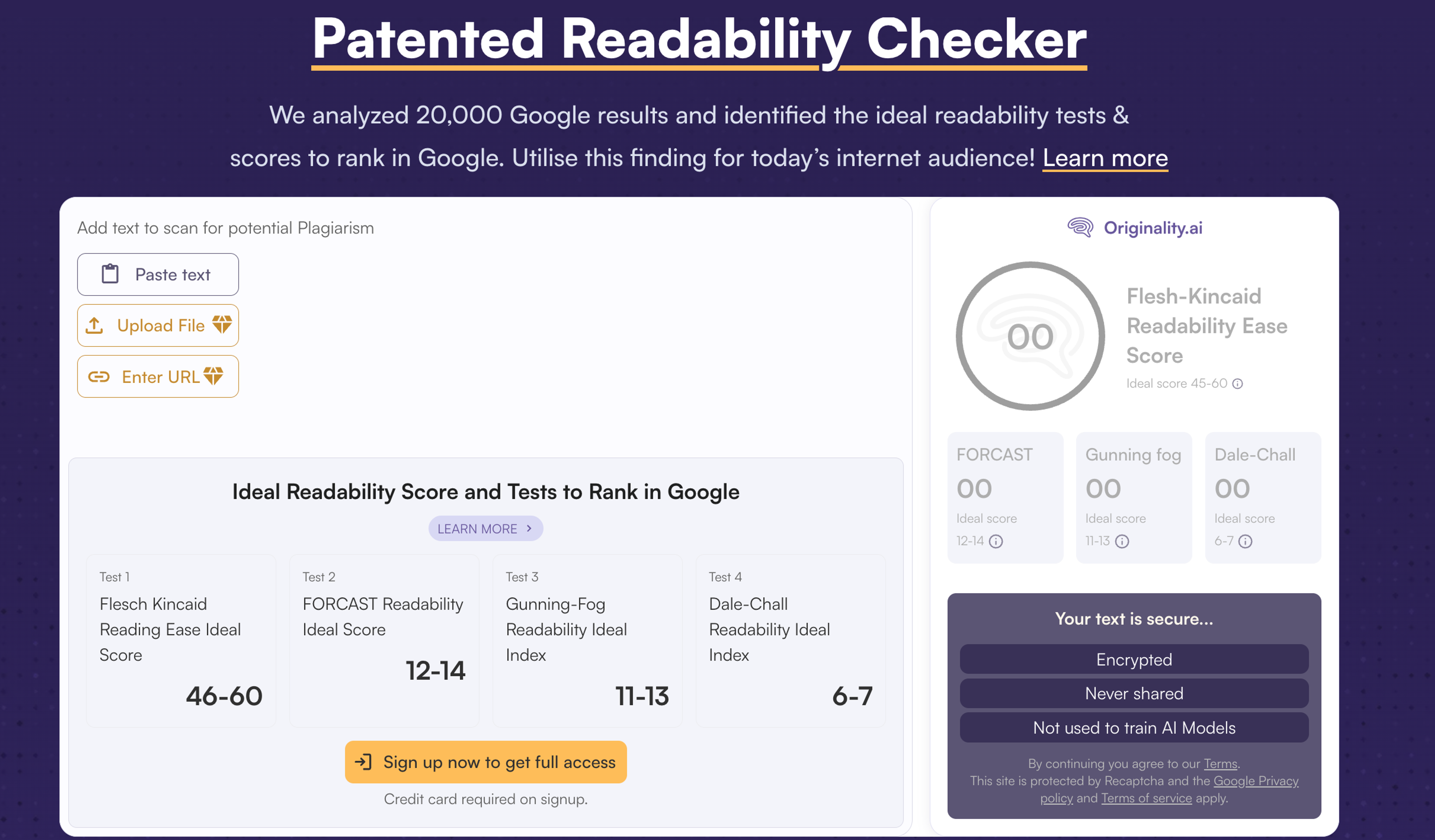Open the LEARN MORE pill button
The image size is (1435, 840).
click(x=486, y=528)
